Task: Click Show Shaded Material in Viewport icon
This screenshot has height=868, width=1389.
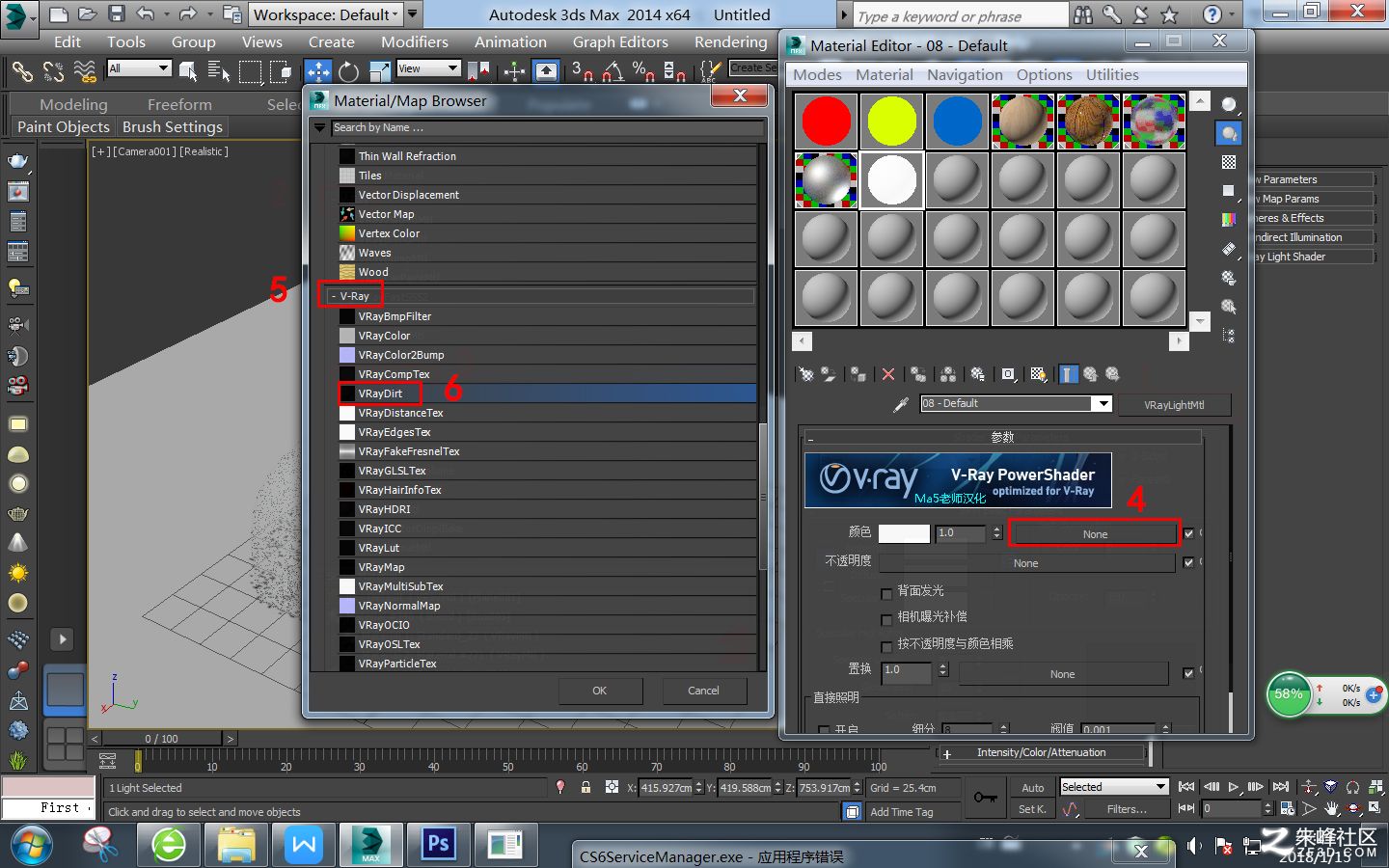Action: (1038, 374)
